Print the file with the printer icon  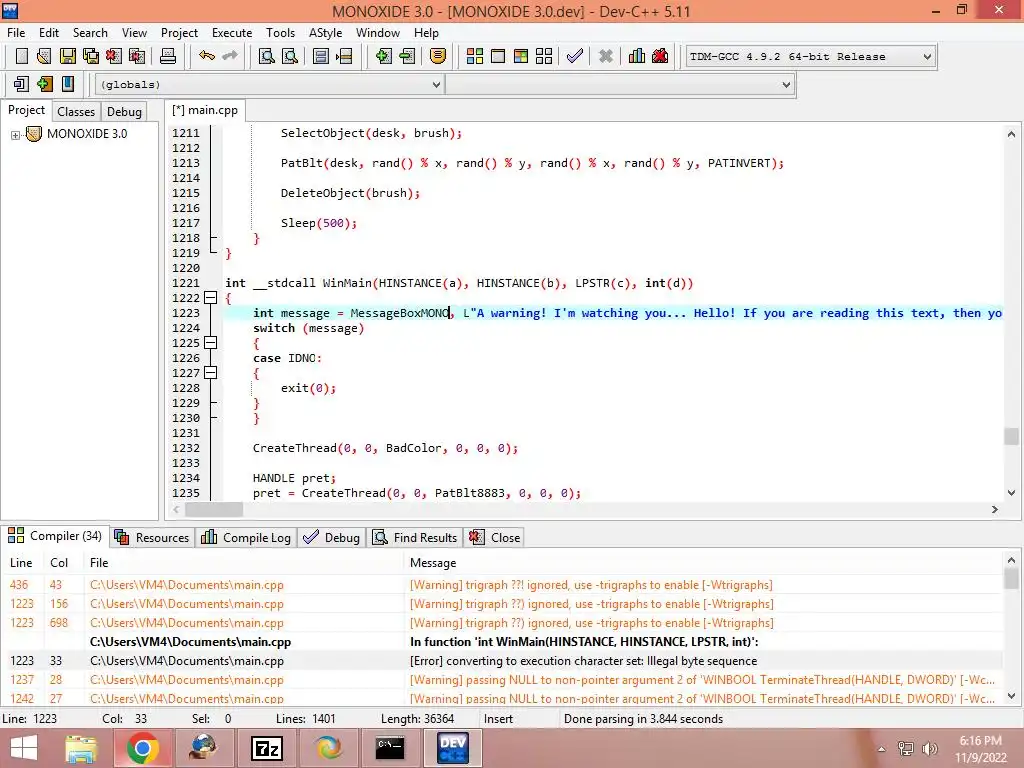pos(168,56)
